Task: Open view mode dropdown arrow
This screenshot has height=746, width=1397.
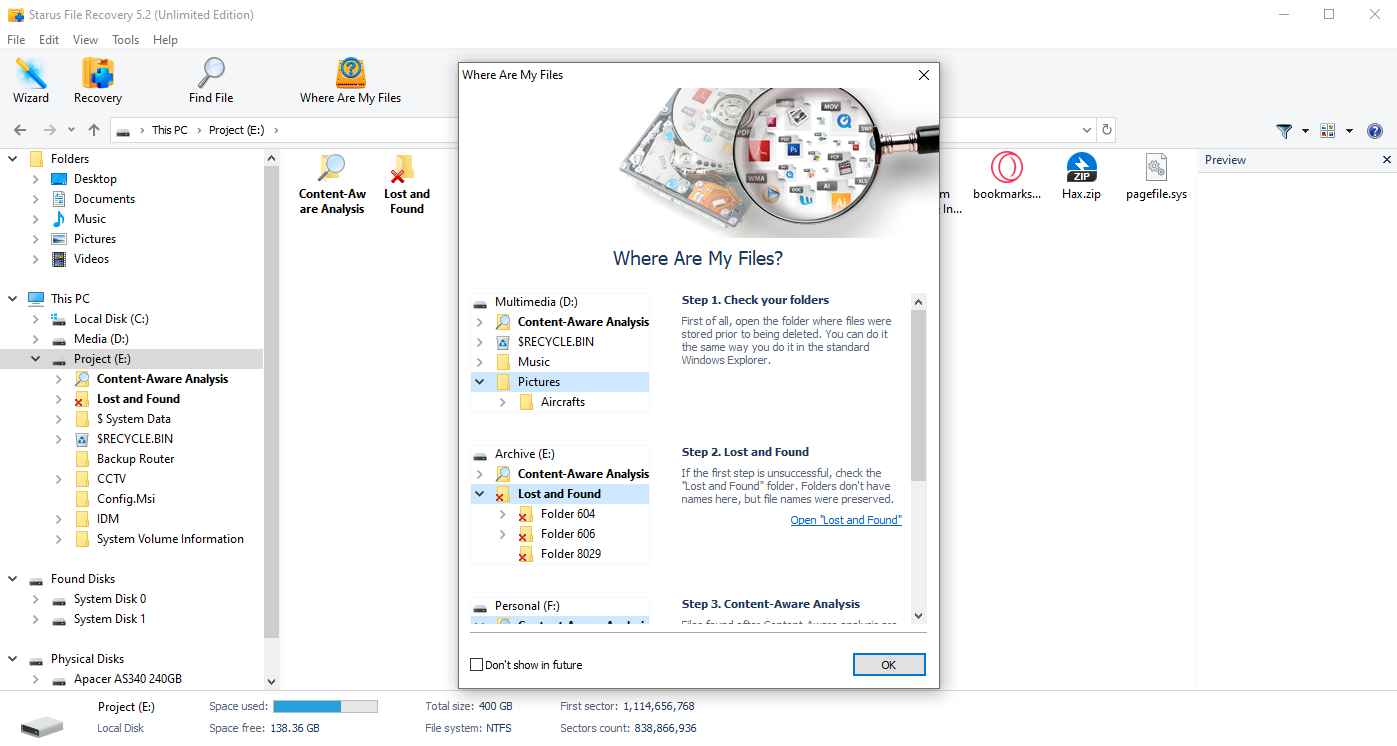Action: tap(1349, 131)
